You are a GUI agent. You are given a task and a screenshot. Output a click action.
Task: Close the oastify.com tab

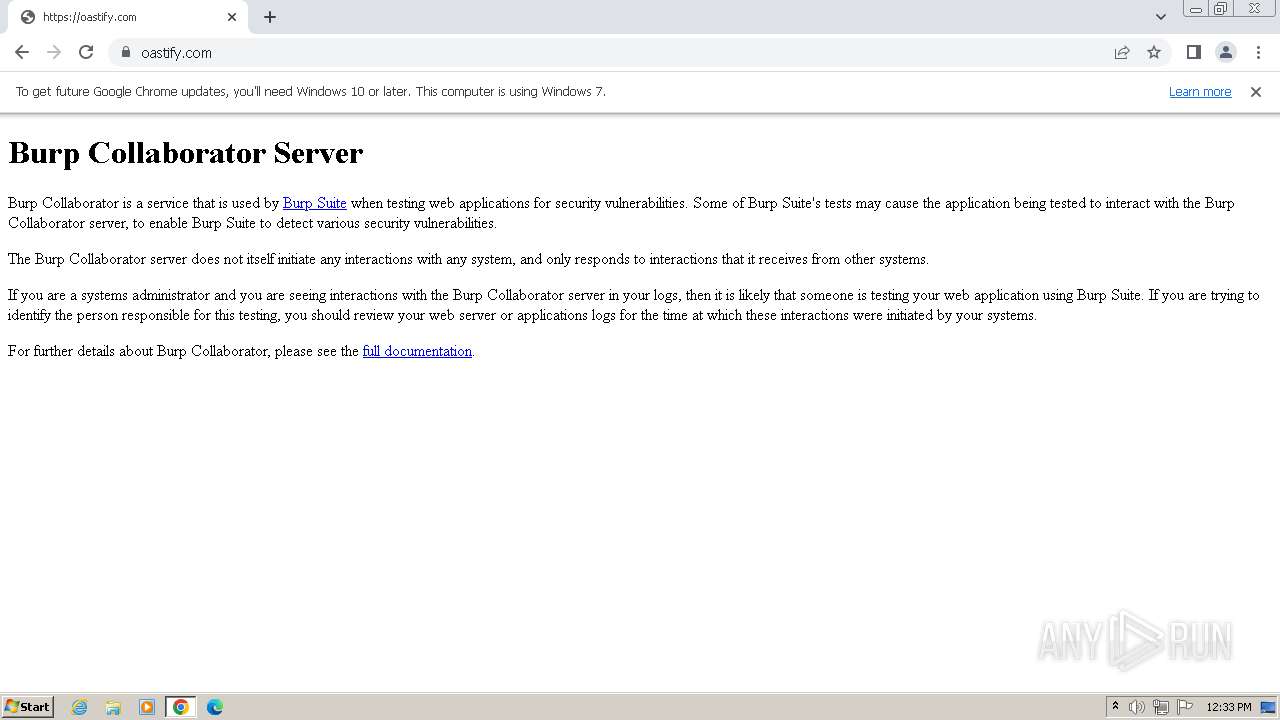(x=232, y=17)
